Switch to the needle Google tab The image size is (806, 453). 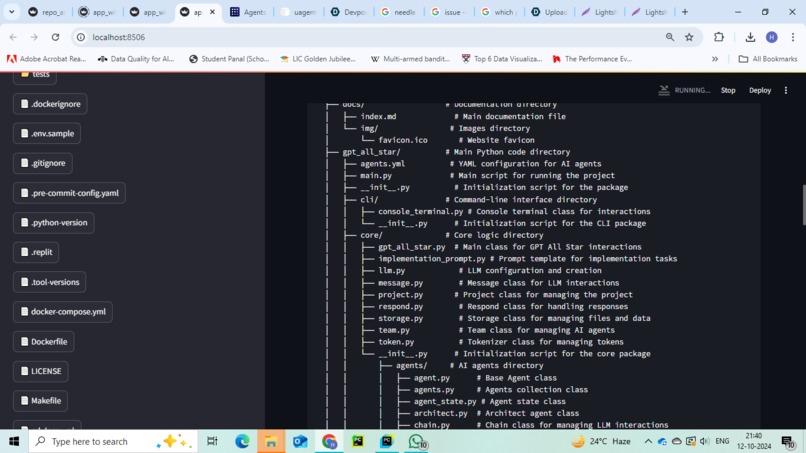(398, 12)
